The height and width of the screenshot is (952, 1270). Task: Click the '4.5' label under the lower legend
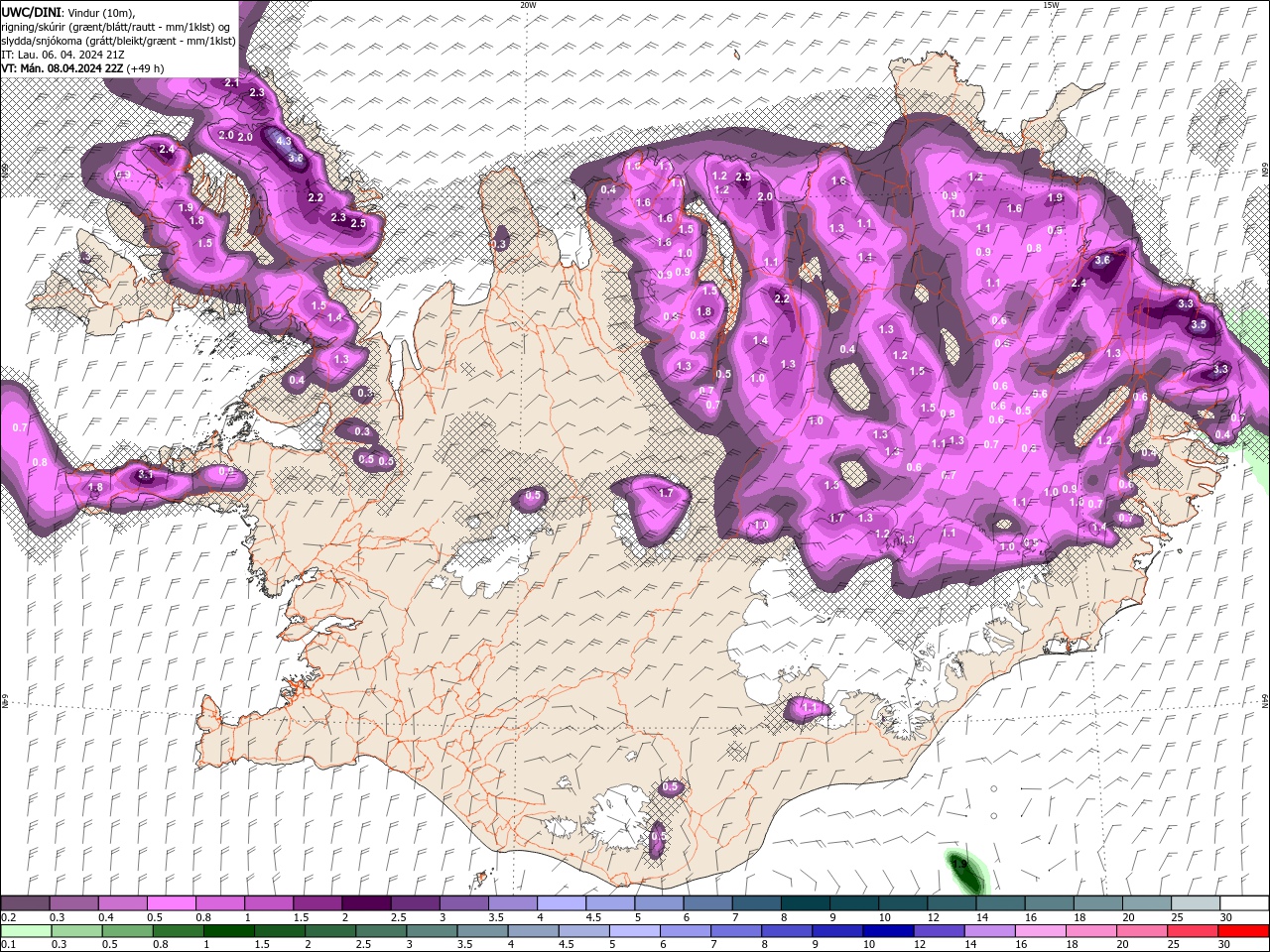pyautogui.click(x=568, y=944)
